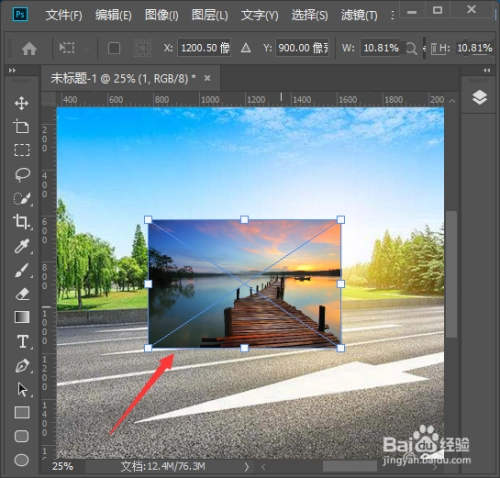The width and height of the screenshot is (500, 478).
Task: Select the Eyedropper tool
Action: click(22, 246)
